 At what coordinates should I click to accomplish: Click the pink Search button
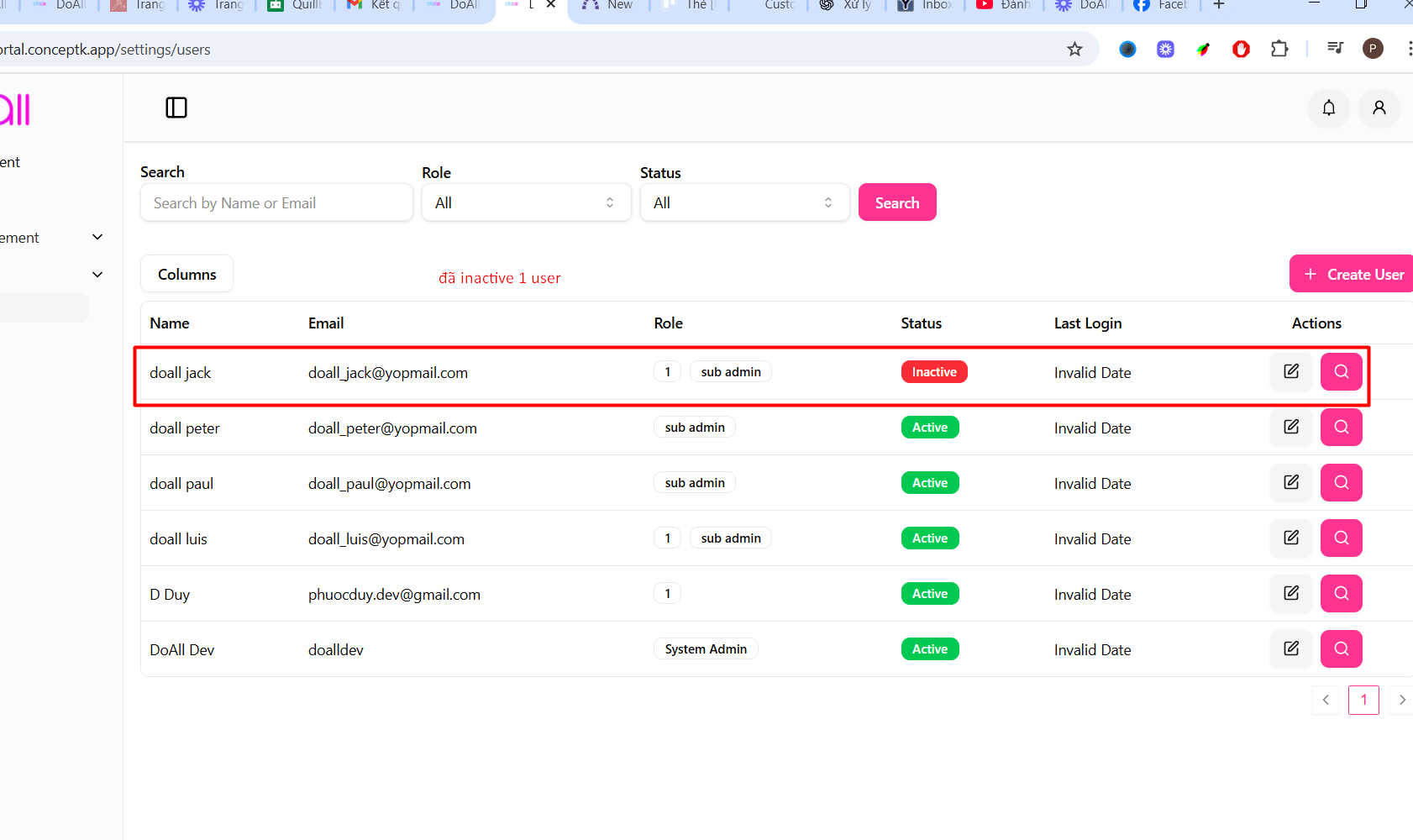point(896,202)
